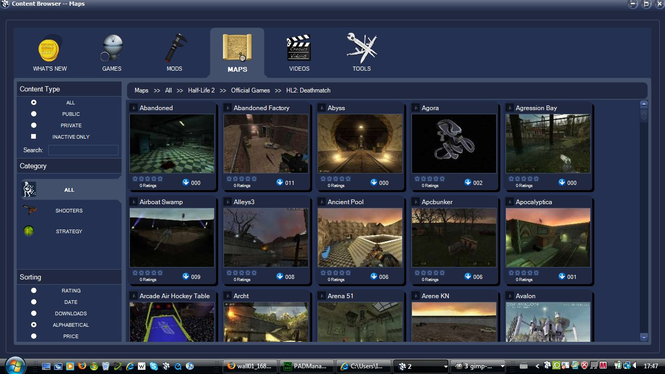This screenshot has height=374, width=665.
Task: Expand the Ancient Pool card arrow
Action: (x=322, y=202)
